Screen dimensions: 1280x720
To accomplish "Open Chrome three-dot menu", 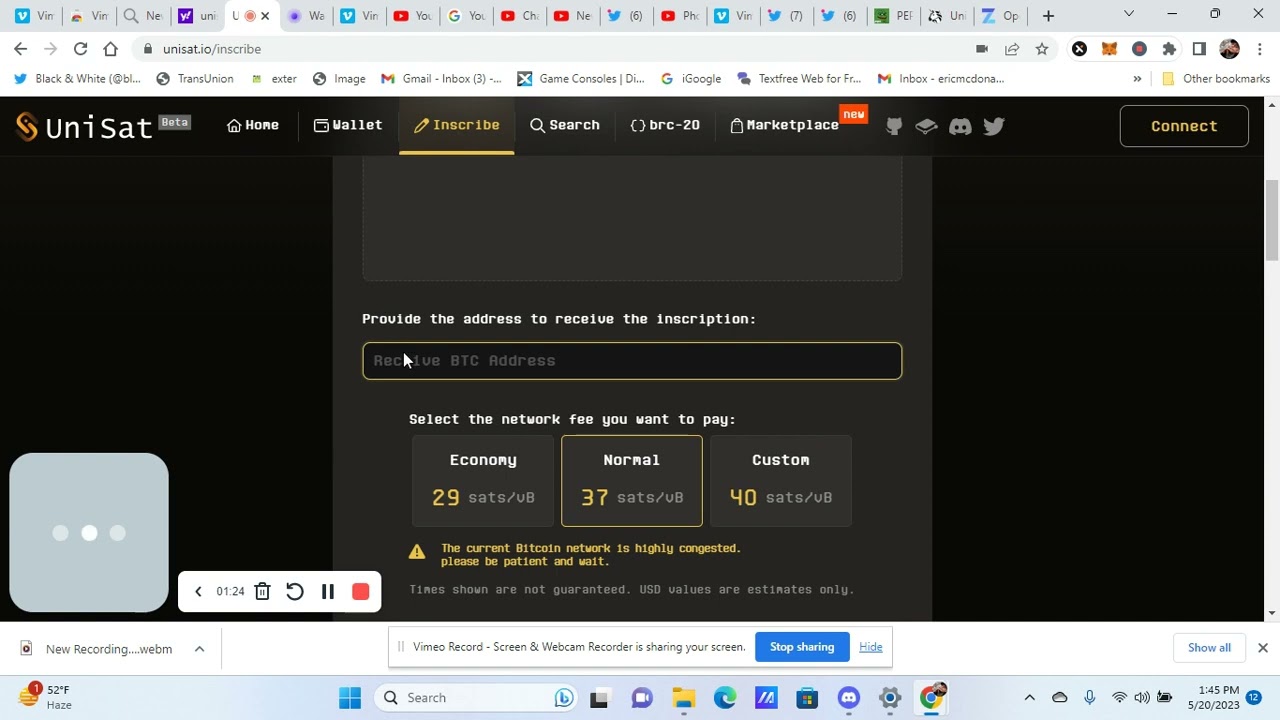I will [x=1259, y=49].
